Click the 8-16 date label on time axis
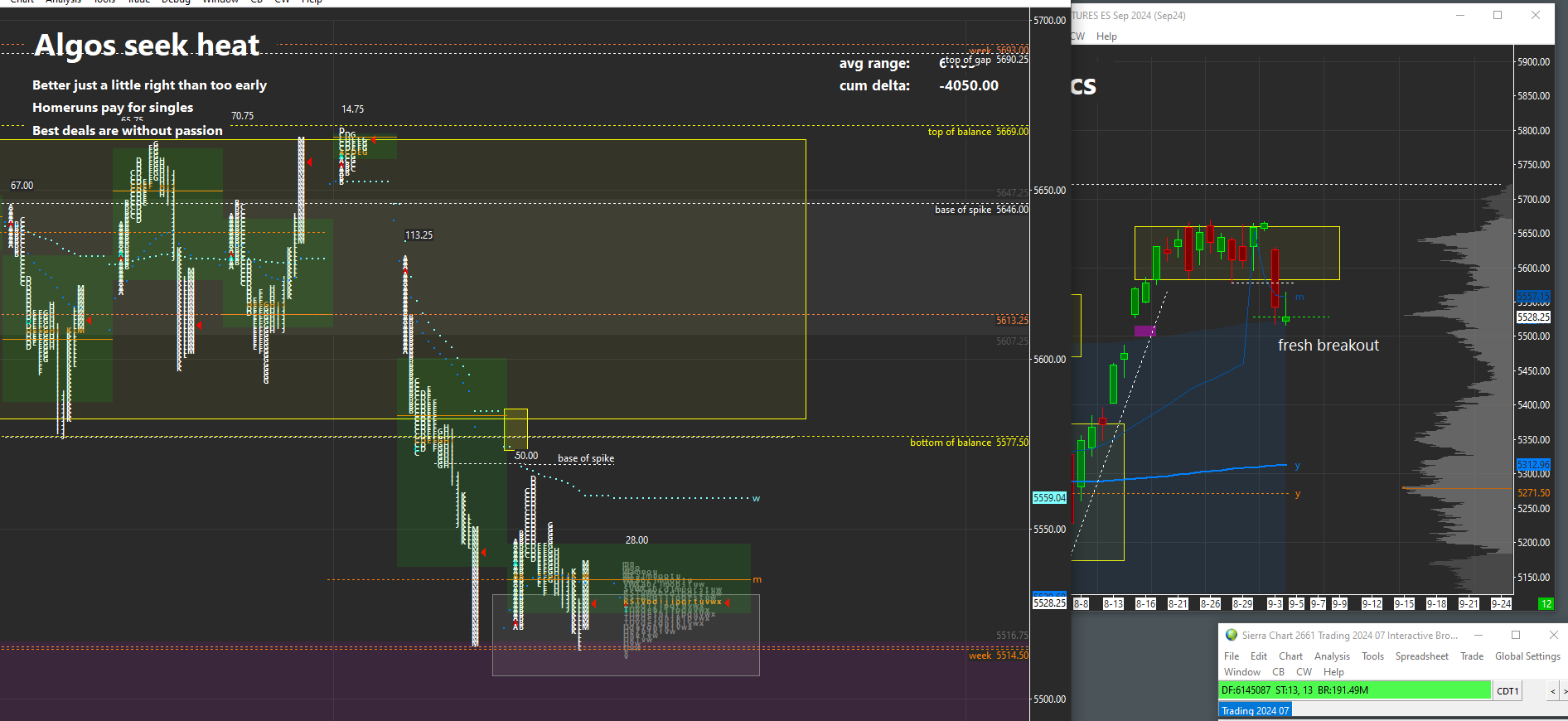1568x721 pixels. click(x=1145, y=603)
